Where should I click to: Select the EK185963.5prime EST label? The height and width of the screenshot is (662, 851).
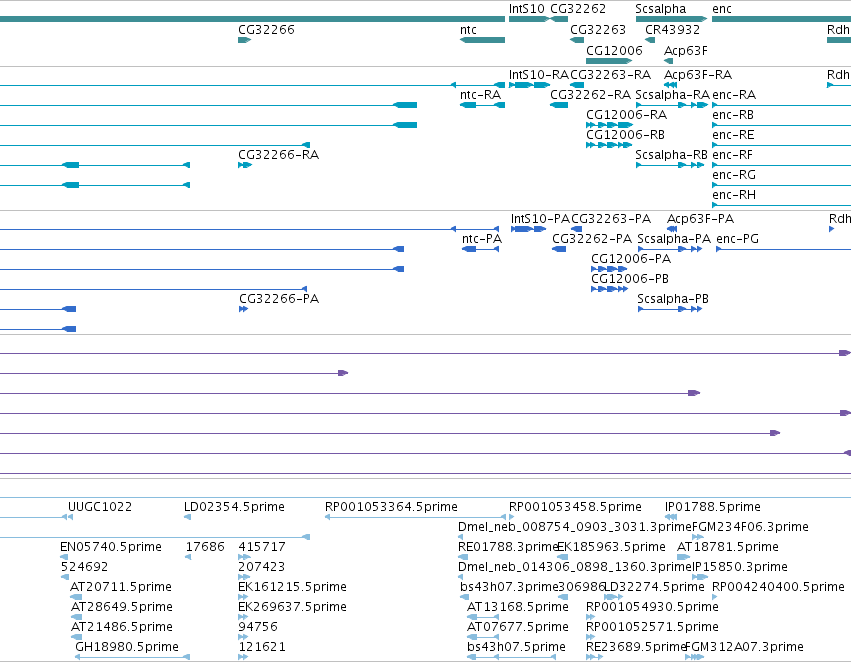[612, 547]
